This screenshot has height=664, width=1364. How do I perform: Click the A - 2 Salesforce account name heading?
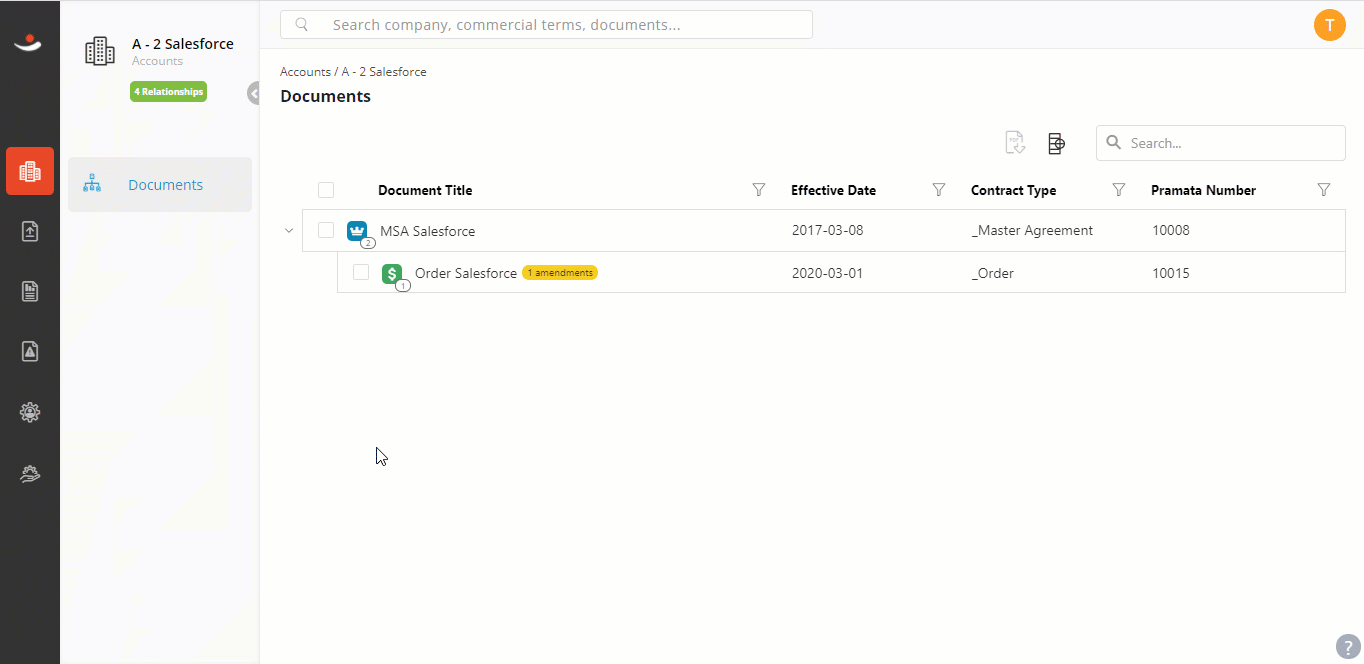183,44
